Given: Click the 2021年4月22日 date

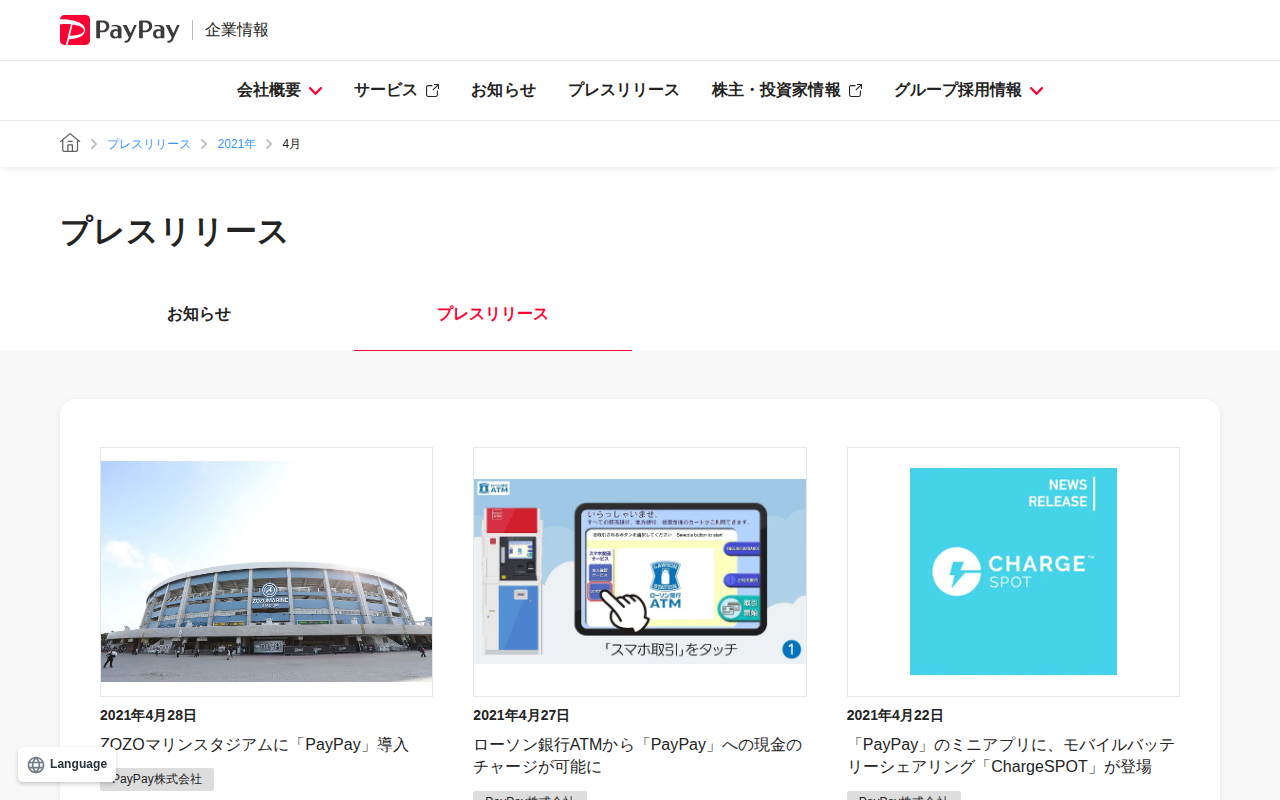Looking at the screenshot, I should (895, 716).
